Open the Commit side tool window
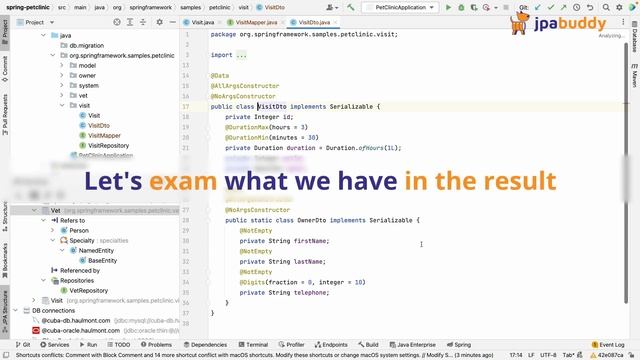 click(x=5, y=69)
